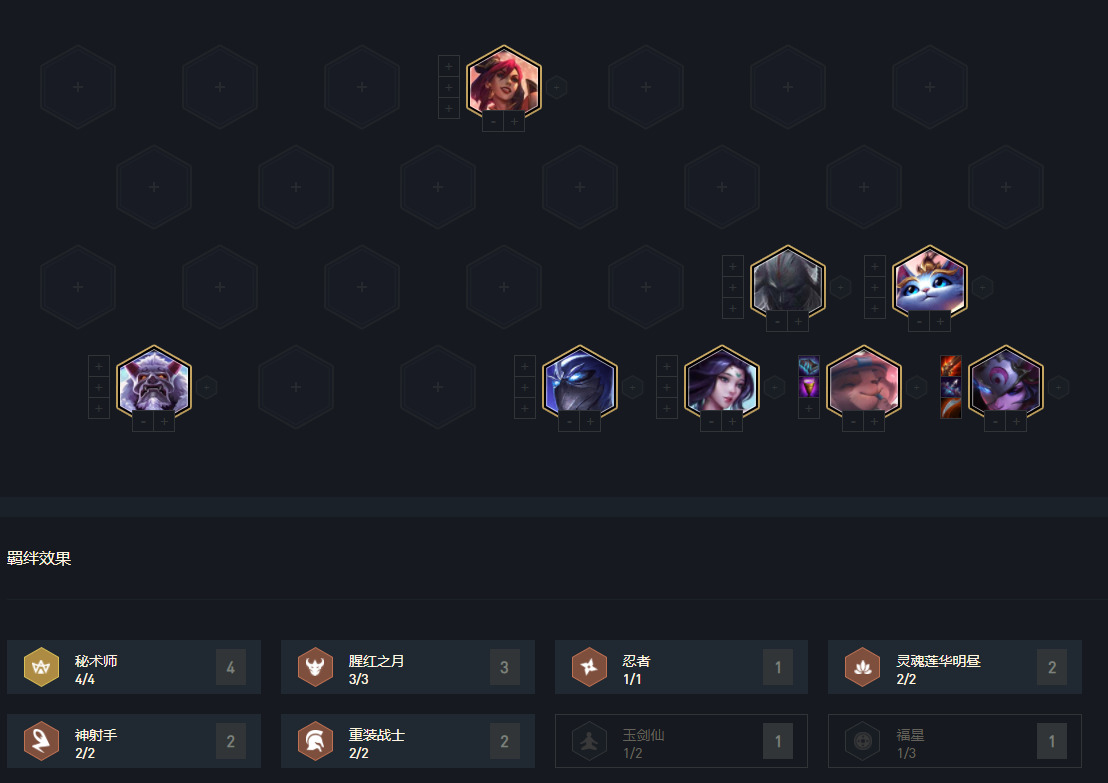Click the purple goblet item beside Teemo
The image size is (1108, 783).
point(808,387)
